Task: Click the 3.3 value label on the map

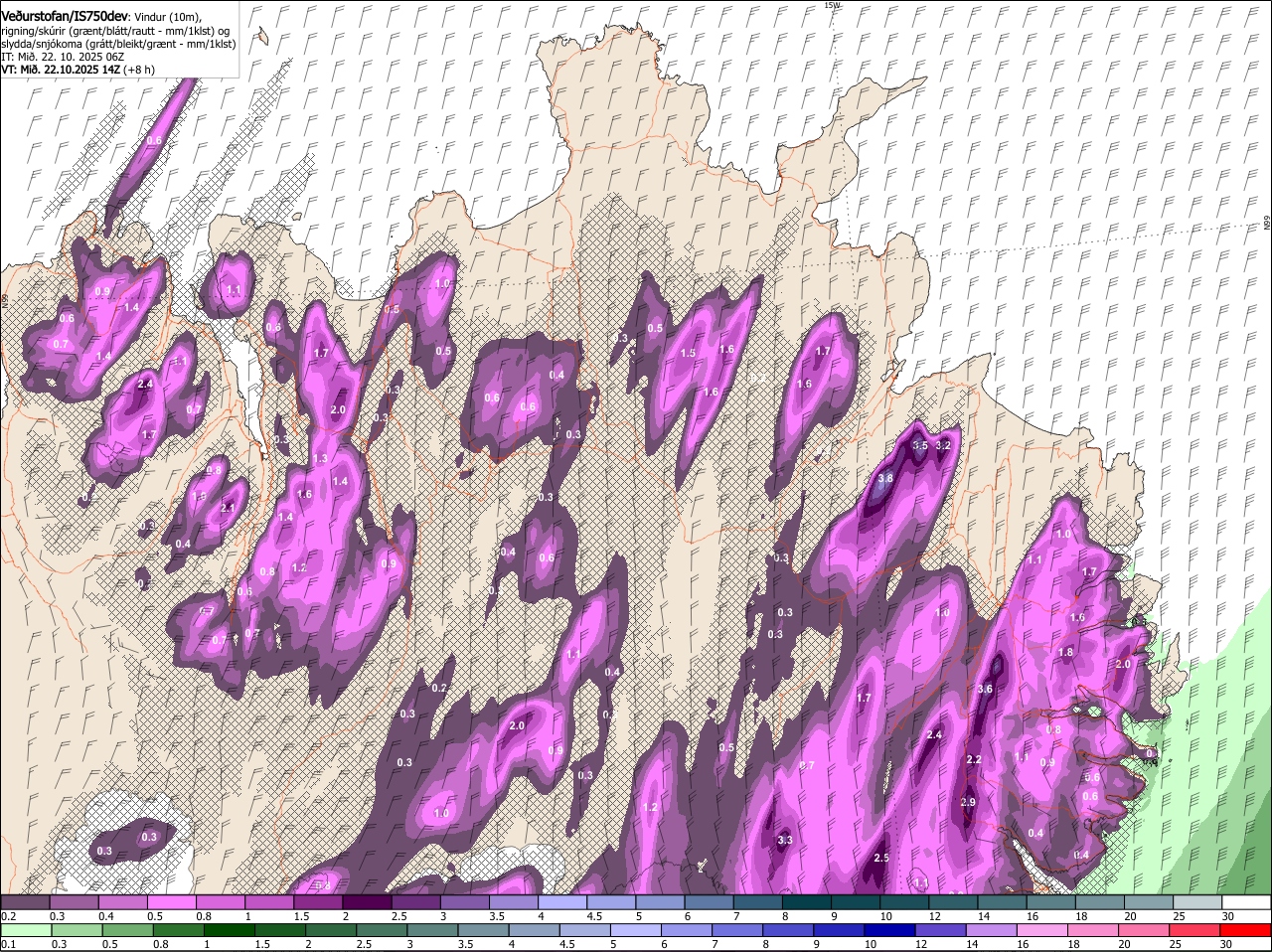Action: coord(785,841)
